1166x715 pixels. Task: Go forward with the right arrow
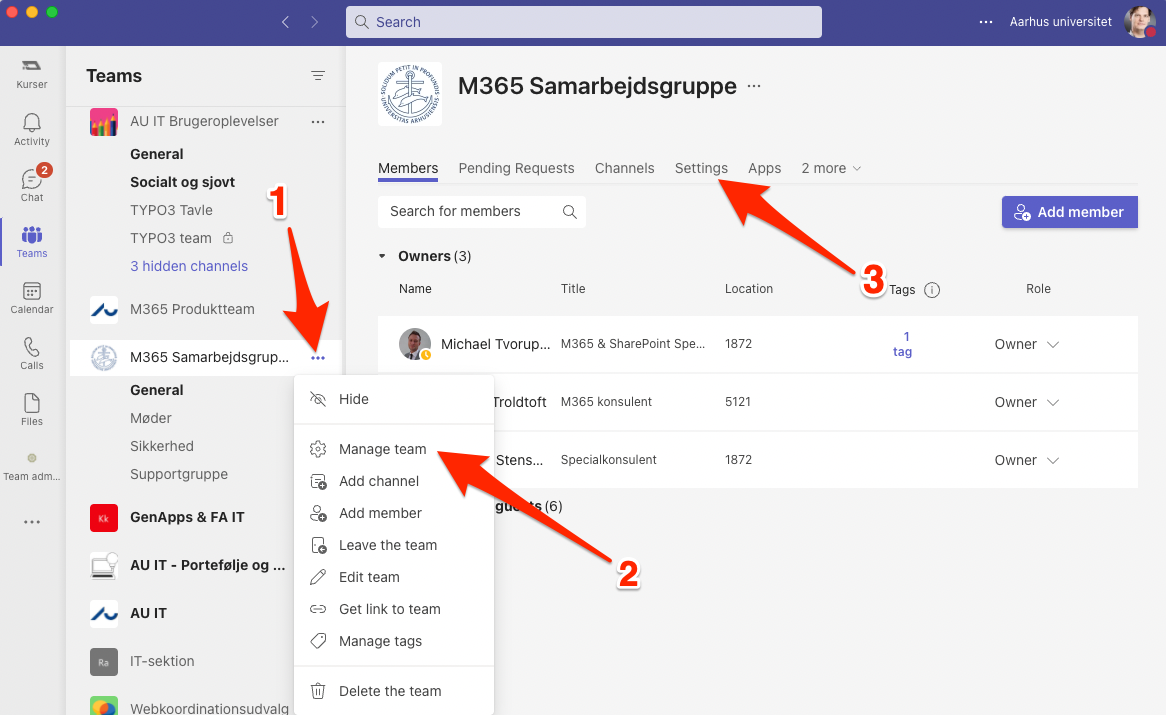click(x=315, y=22)
